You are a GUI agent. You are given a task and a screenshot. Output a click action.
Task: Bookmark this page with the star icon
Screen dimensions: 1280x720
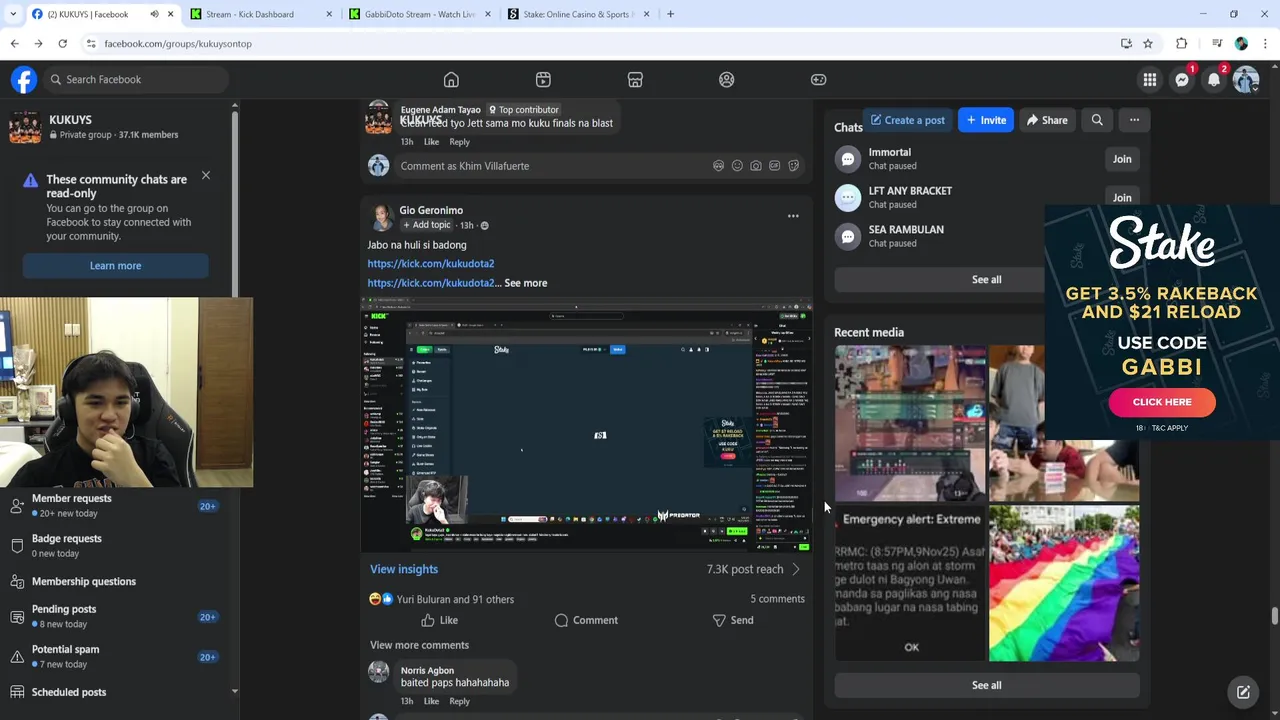coord(1148,43)
